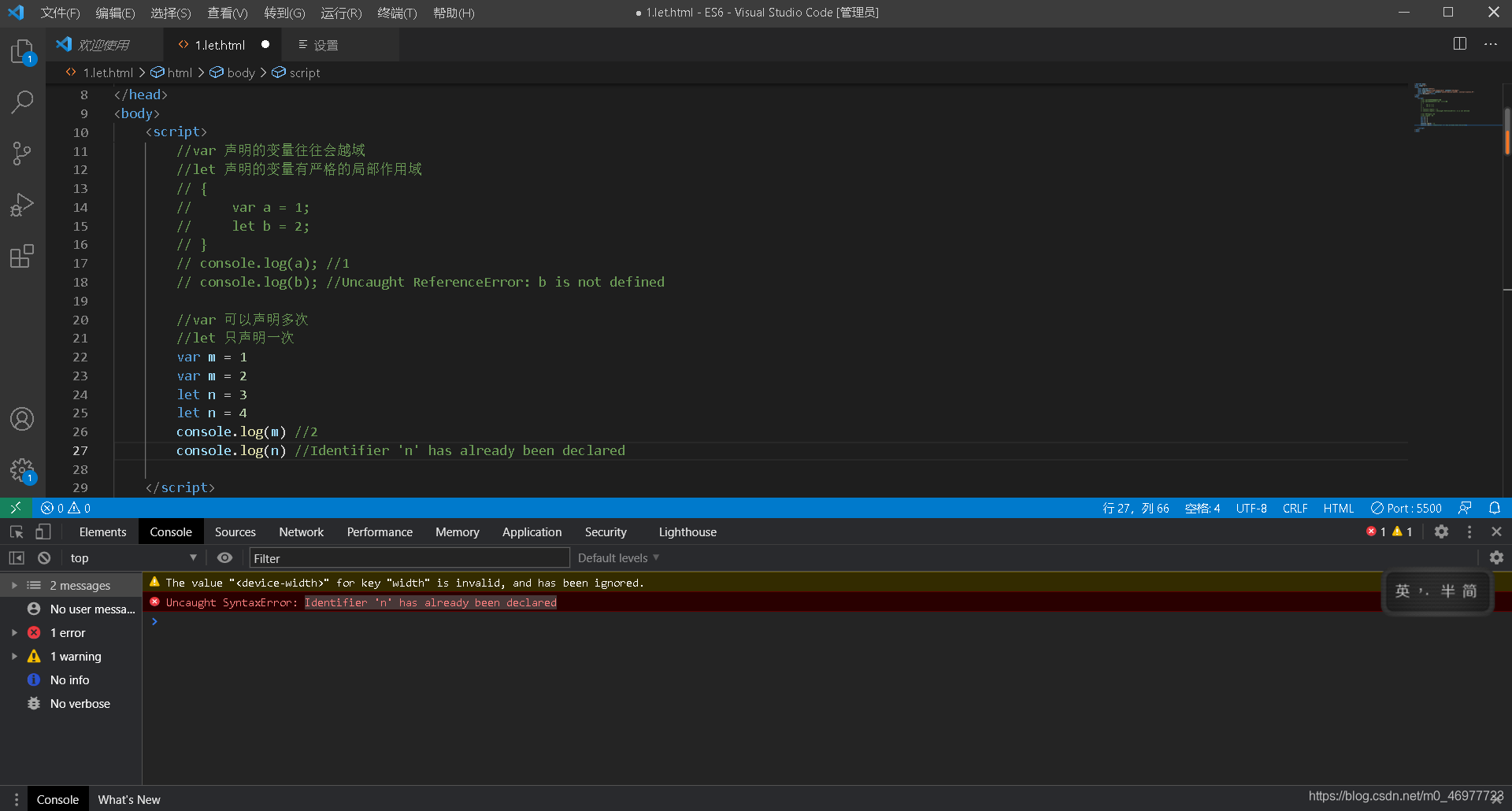Open the 运行(R) menu
The height and width of the screenshot is (811, 1512).
pos(341,13)
